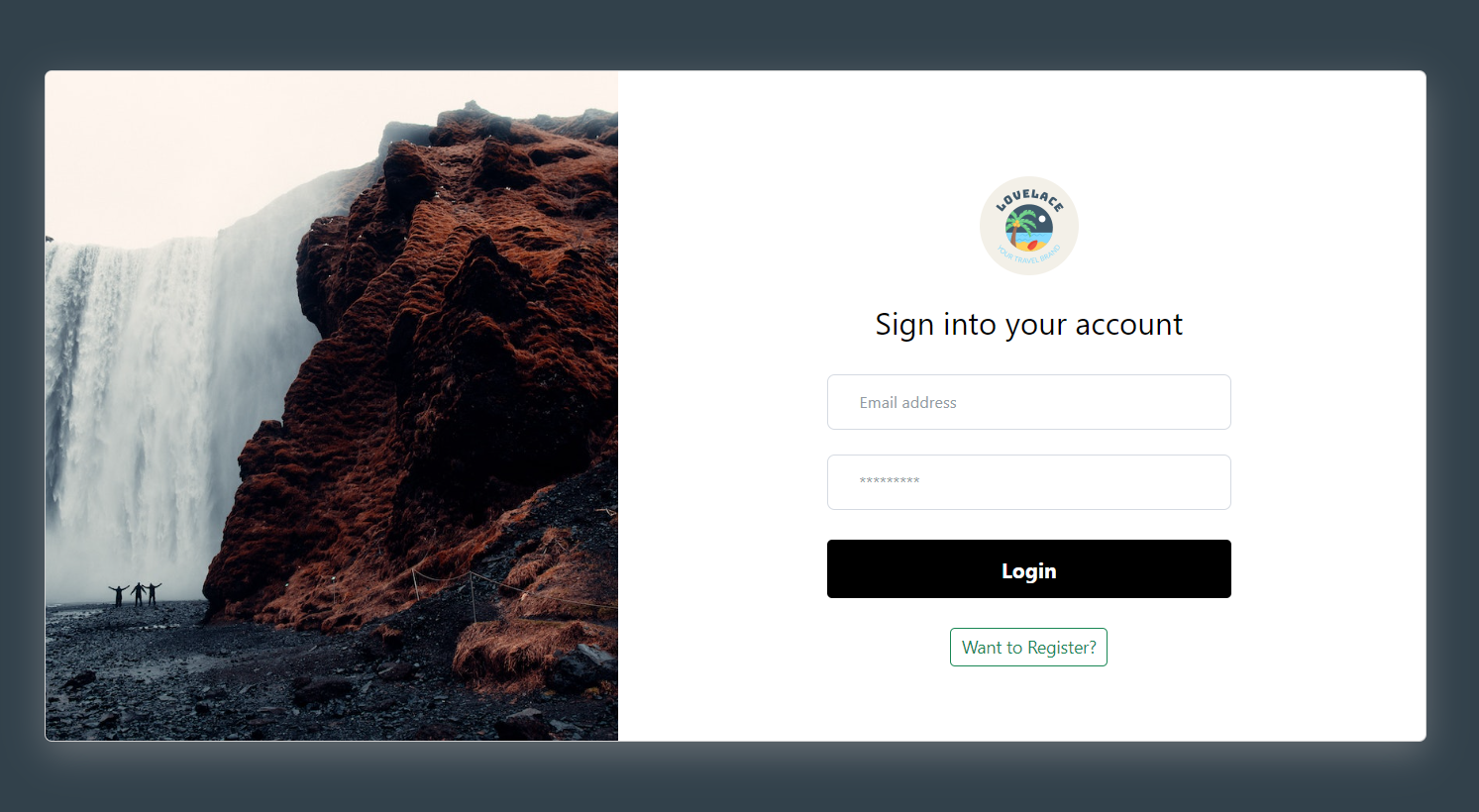Click the 'Your travel brand' logo tagline

(x=1028, y=256)
